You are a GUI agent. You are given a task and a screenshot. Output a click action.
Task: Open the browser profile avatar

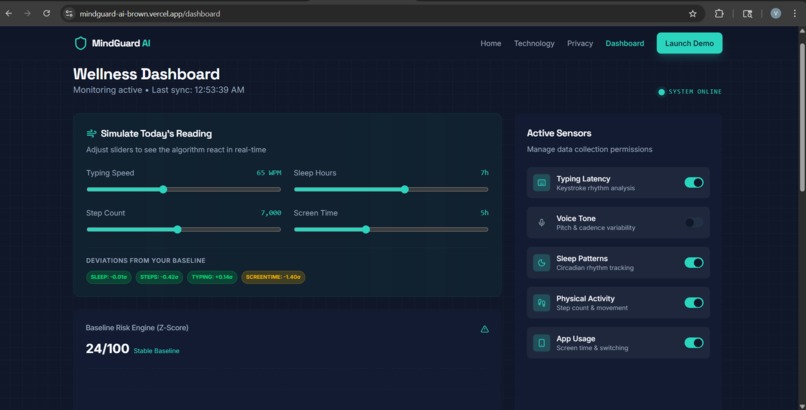coord(776,14)
